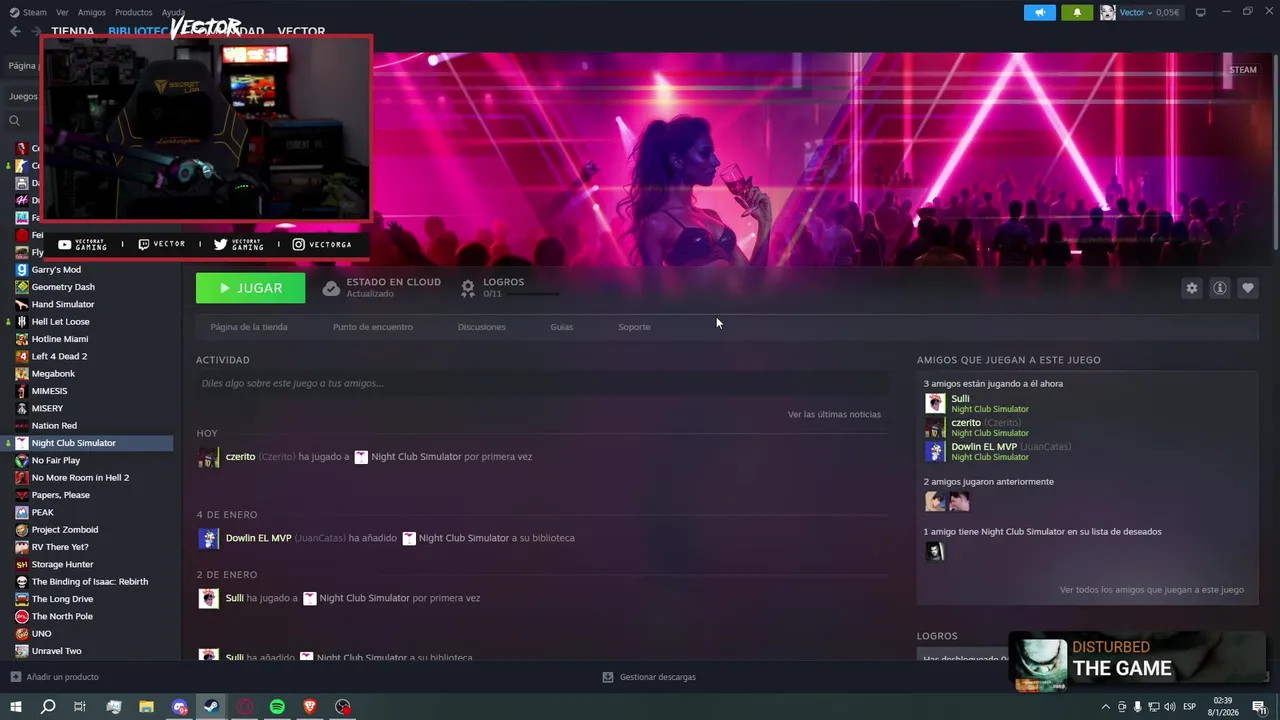The height and width of the screenshot is (720, 1280).
Task: Click czerito's name in today's activity
Action: pos(240,457)
